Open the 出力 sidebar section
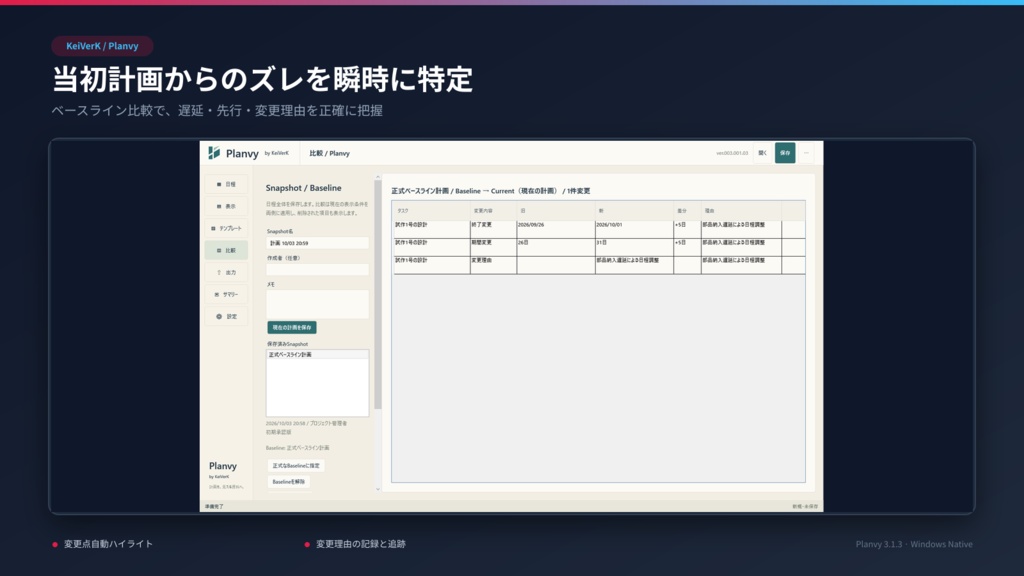The width and height of the screenshot is (1024, 576). pyautogui.click(x=227, y=272)
